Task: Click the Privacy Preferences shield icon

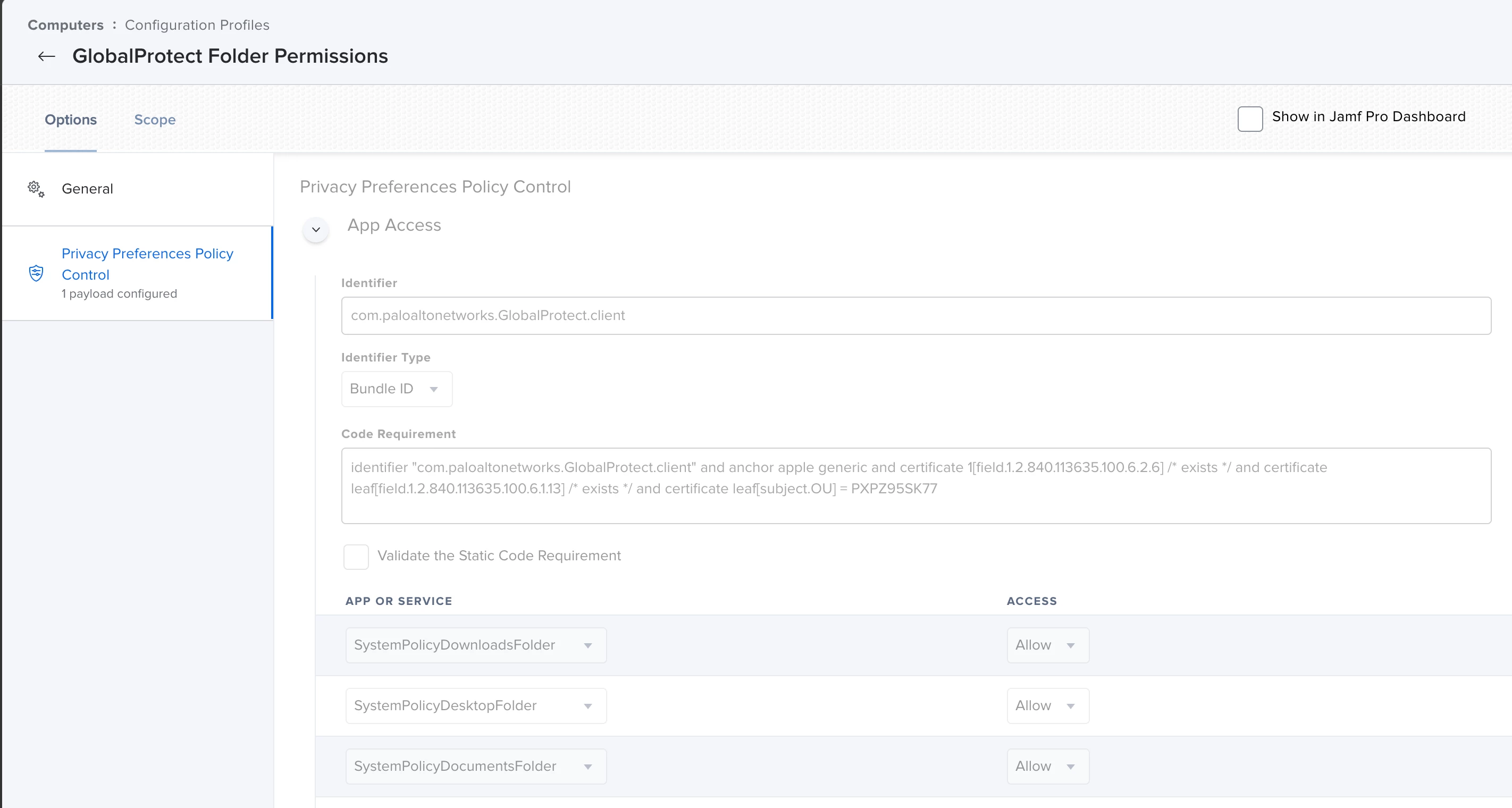Action: [36, 273]
